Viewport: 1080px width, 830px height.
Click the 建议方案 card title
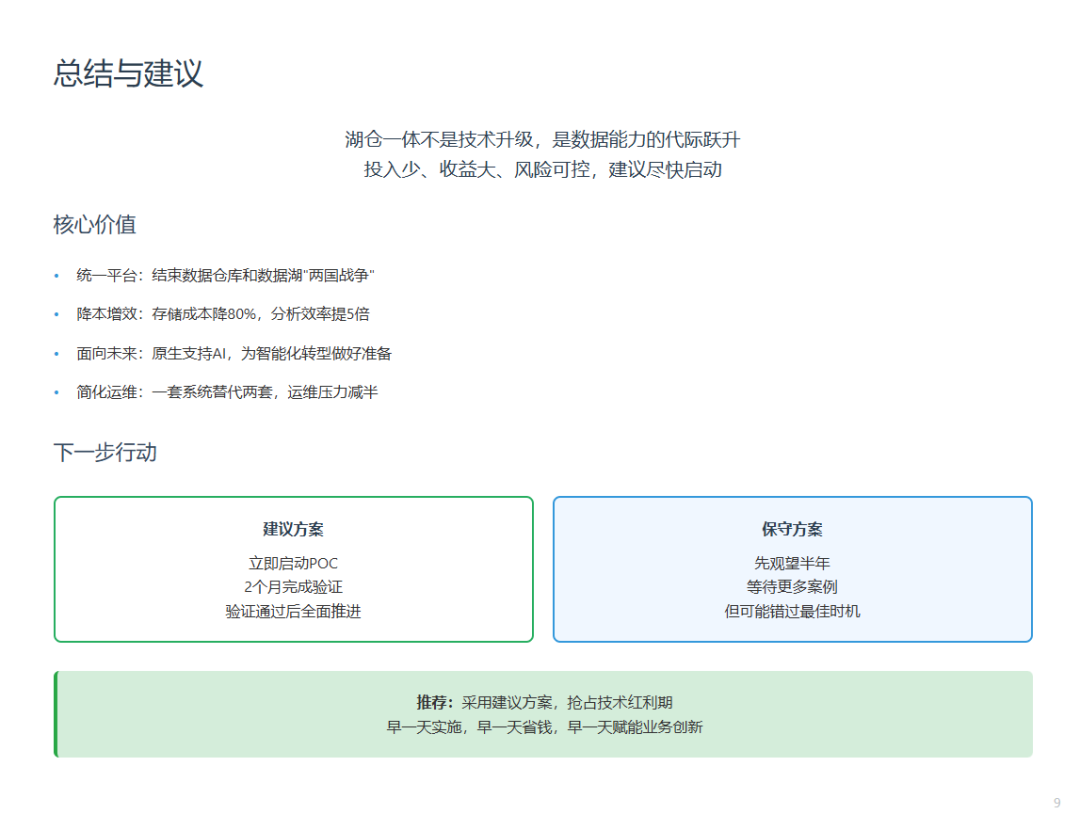[293, 529]
